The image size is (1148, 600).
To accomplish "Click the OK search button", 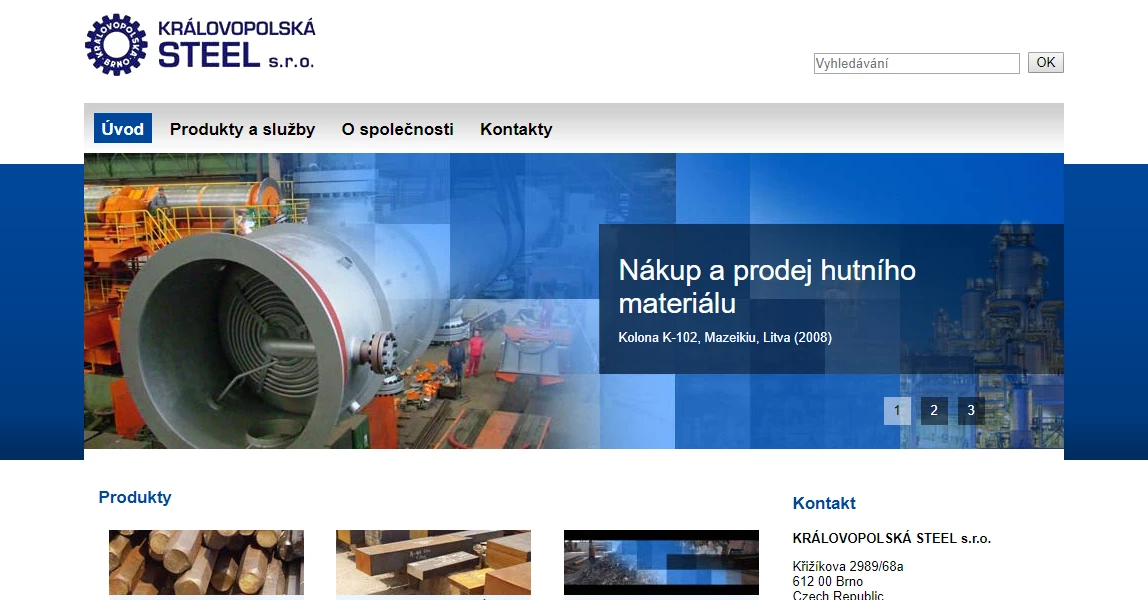I will tap(1046, 62).
